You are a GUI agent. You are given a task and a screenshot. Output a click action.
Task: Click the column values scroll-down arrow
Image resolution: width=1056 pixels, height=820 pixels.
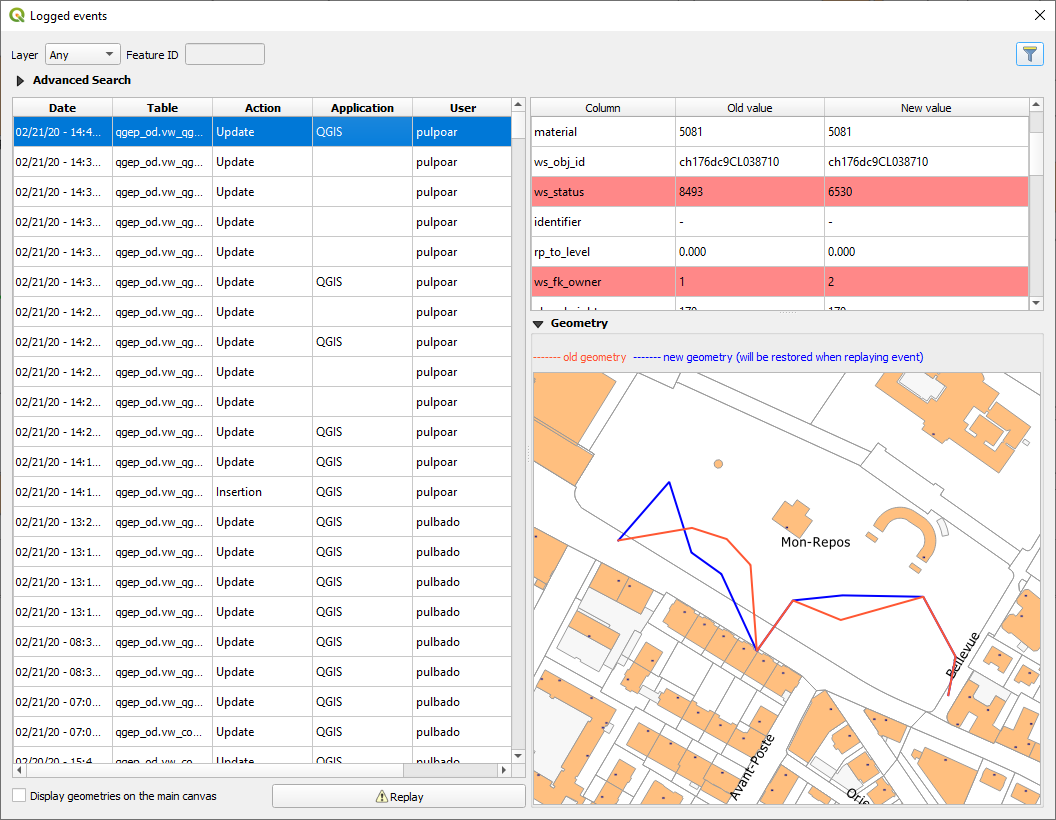click(1036, 304)
